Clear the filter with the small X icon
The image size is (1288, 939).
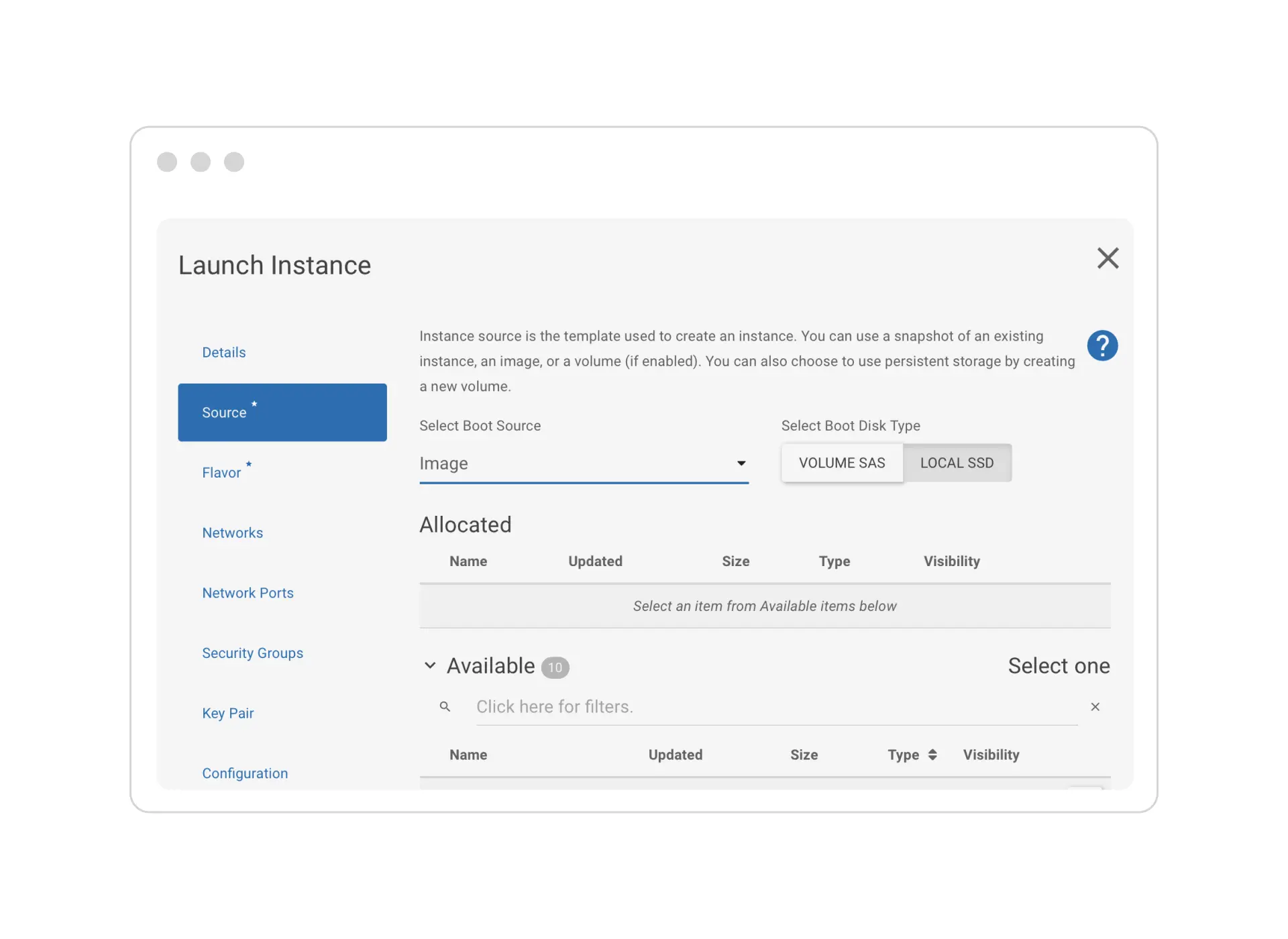pyautogui.click(x=1095, y=706)
